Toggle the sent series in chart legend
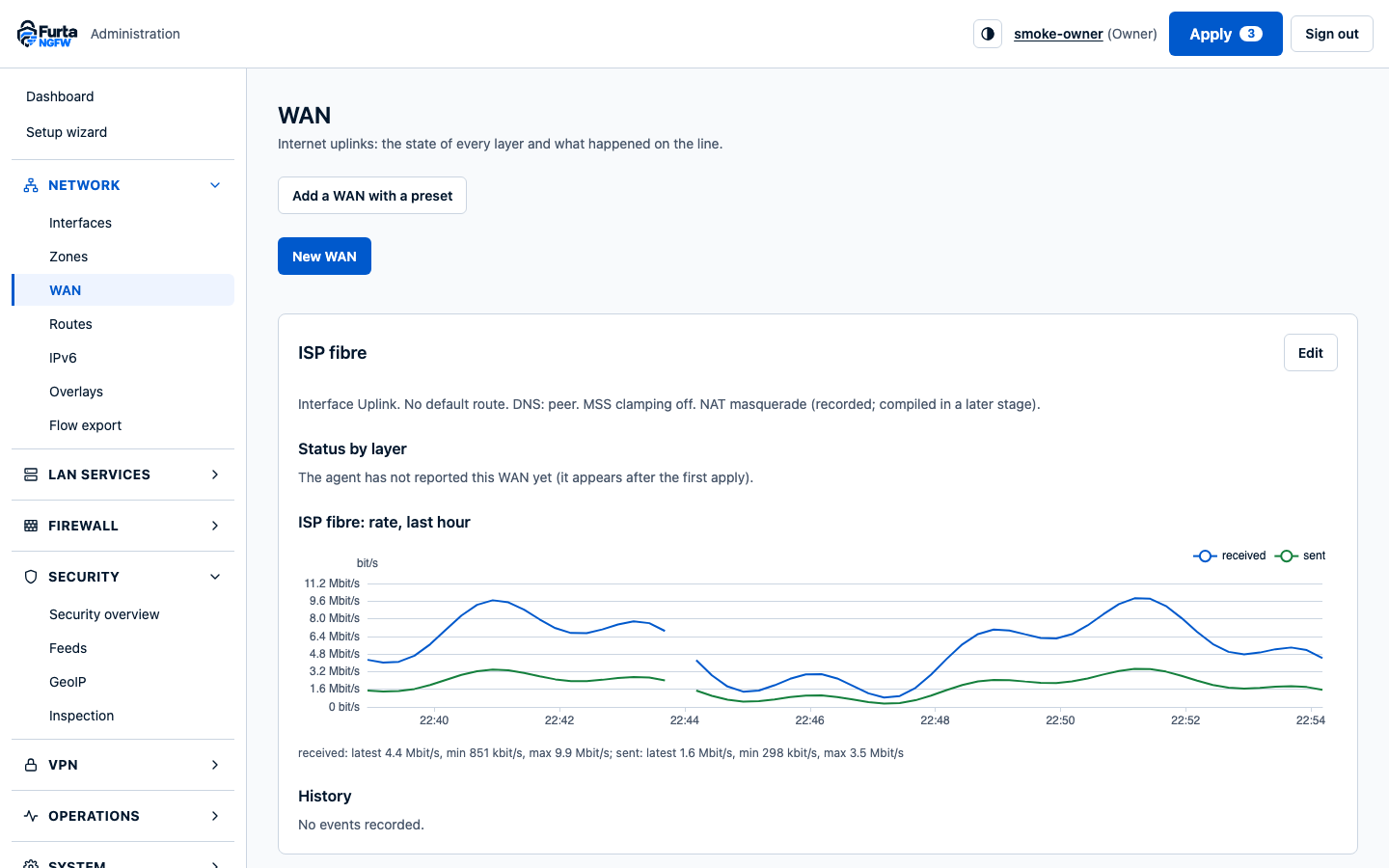The image size is (1389, 868). coord(1300,556)
